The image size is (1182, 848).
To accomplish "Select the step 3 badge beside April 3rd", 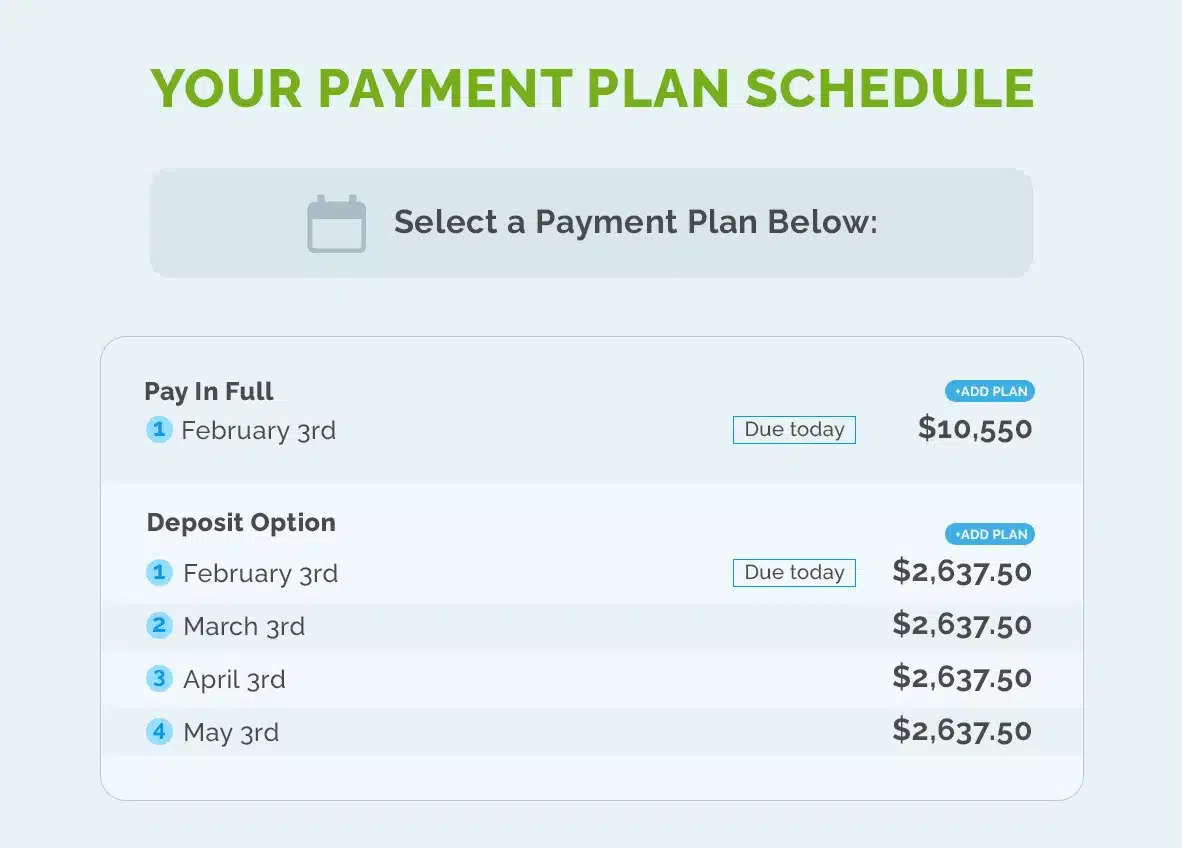I will tap(159, 679).
